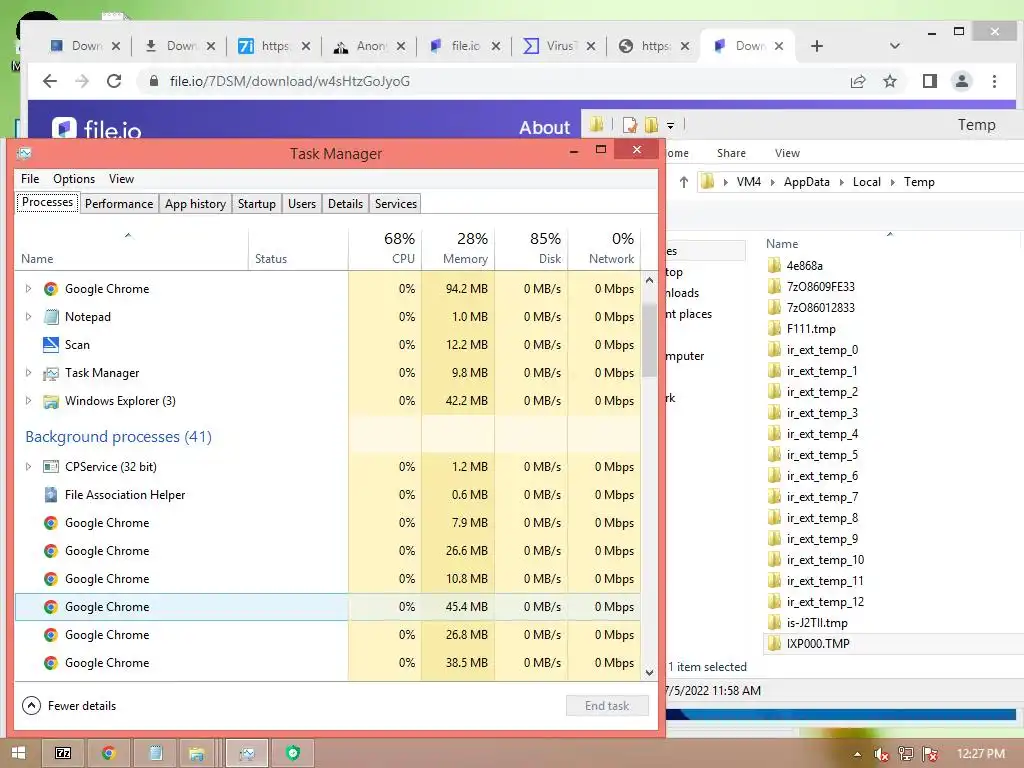
Task: Close the VirusTotal tab
Action: (x=590, y=46)
